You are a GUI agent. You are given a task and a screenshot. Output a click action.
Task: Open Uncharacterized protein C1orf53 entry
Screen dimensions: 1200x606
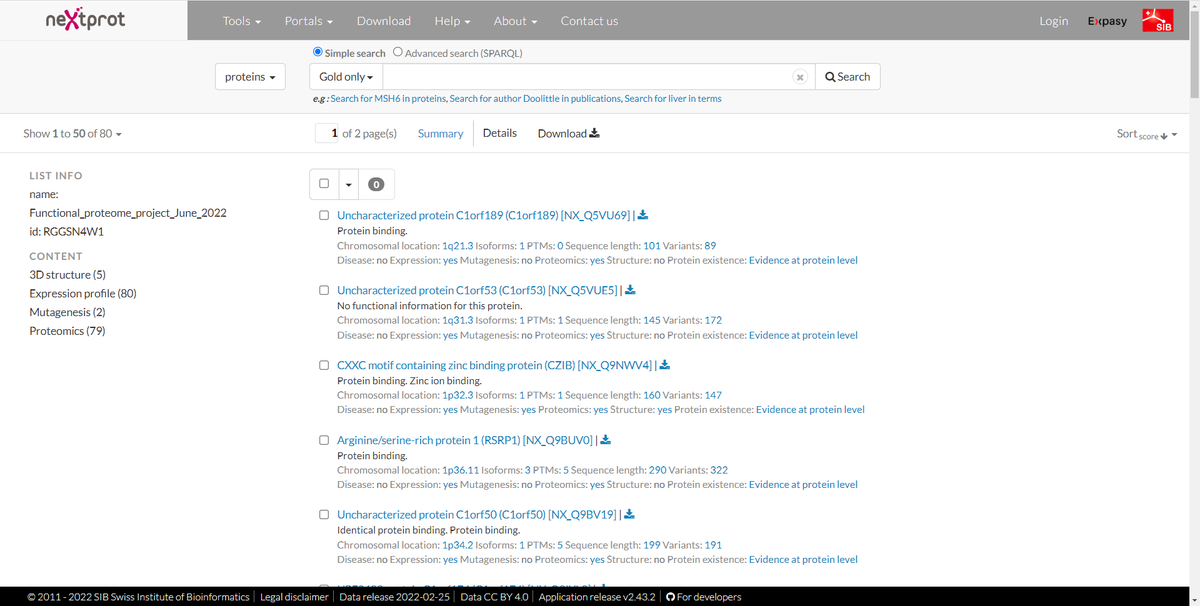477,290
